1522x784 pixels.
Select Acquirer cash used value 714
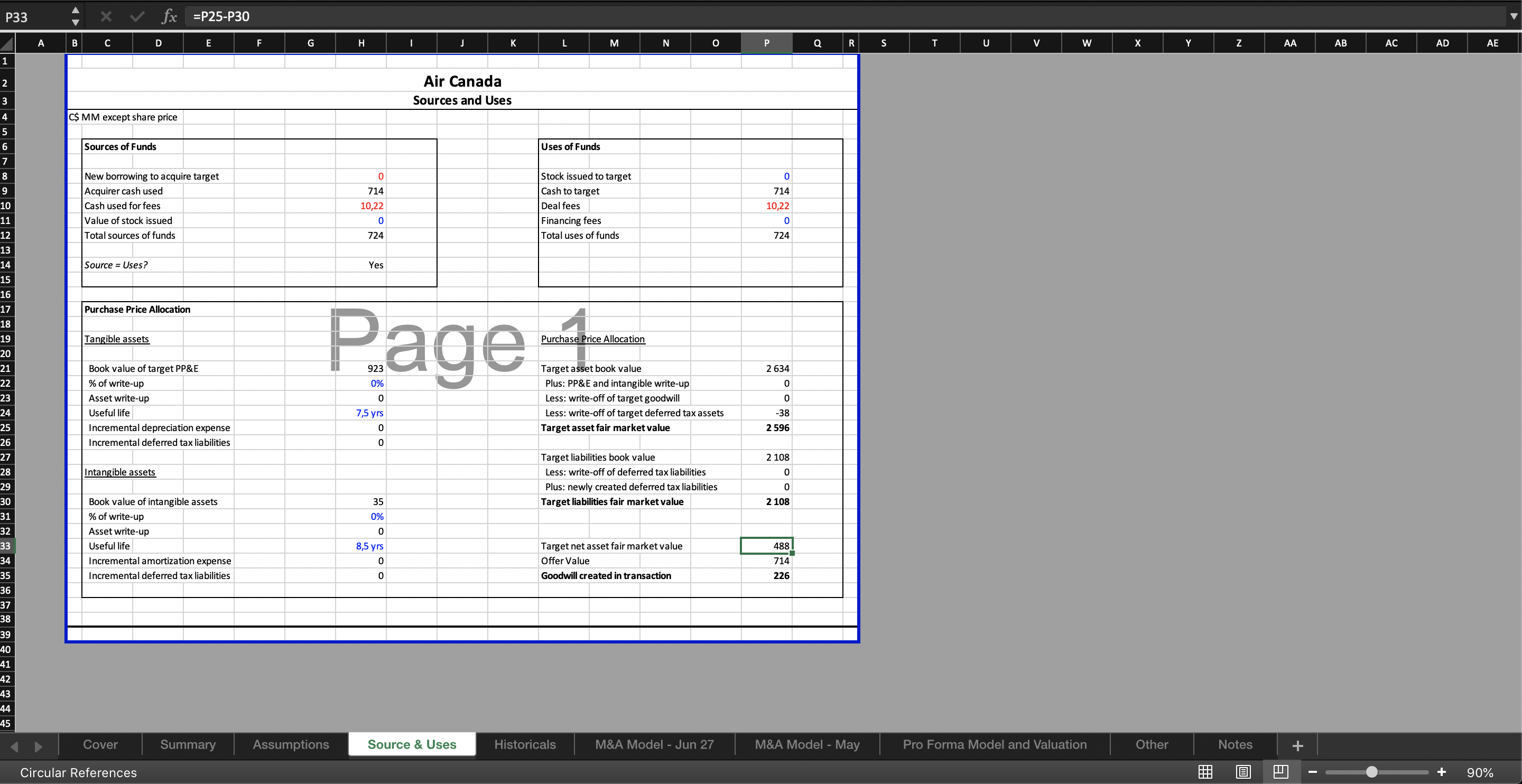tap(361, 191)
